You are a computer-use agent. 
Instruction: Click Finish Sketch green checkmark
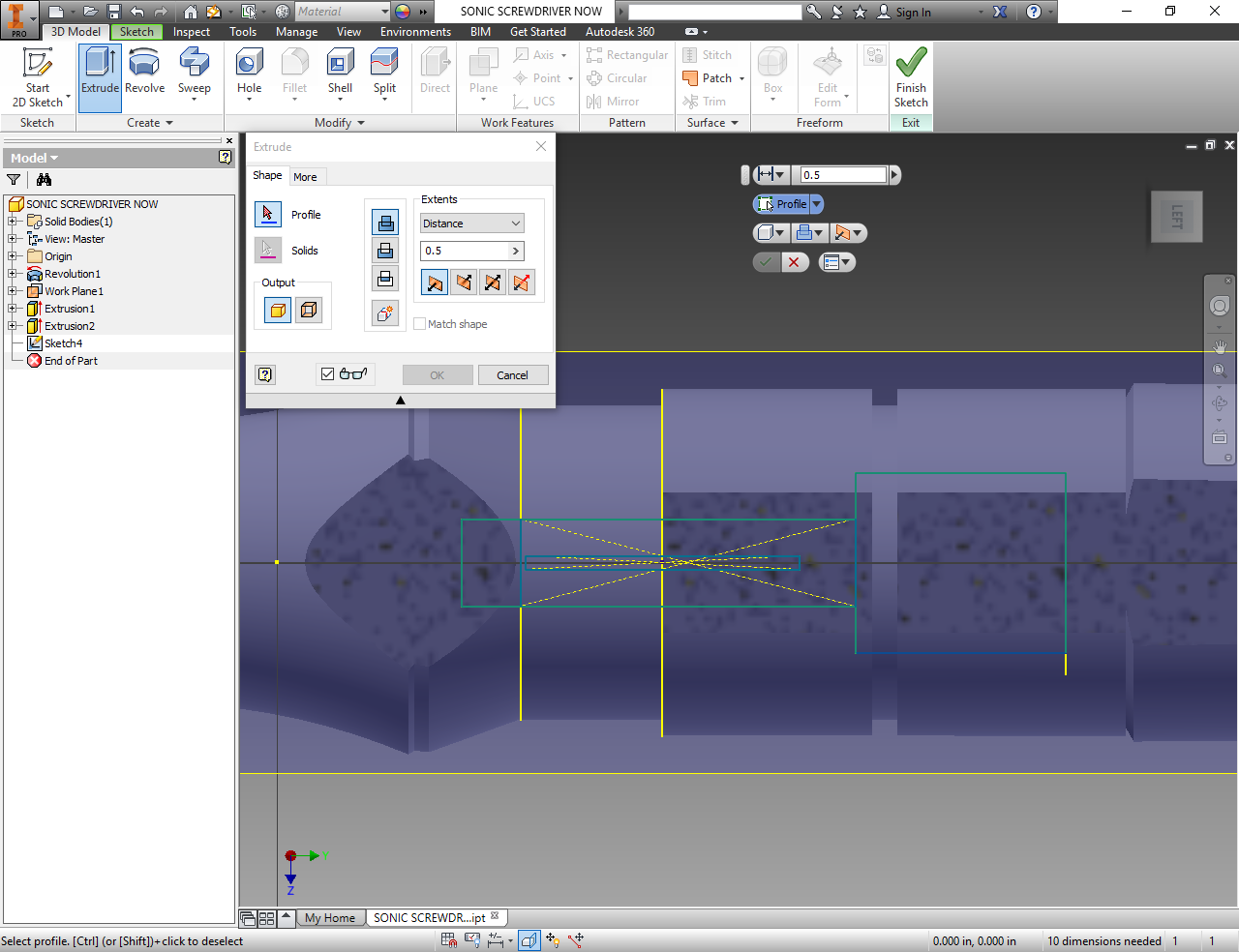(911, 76)
